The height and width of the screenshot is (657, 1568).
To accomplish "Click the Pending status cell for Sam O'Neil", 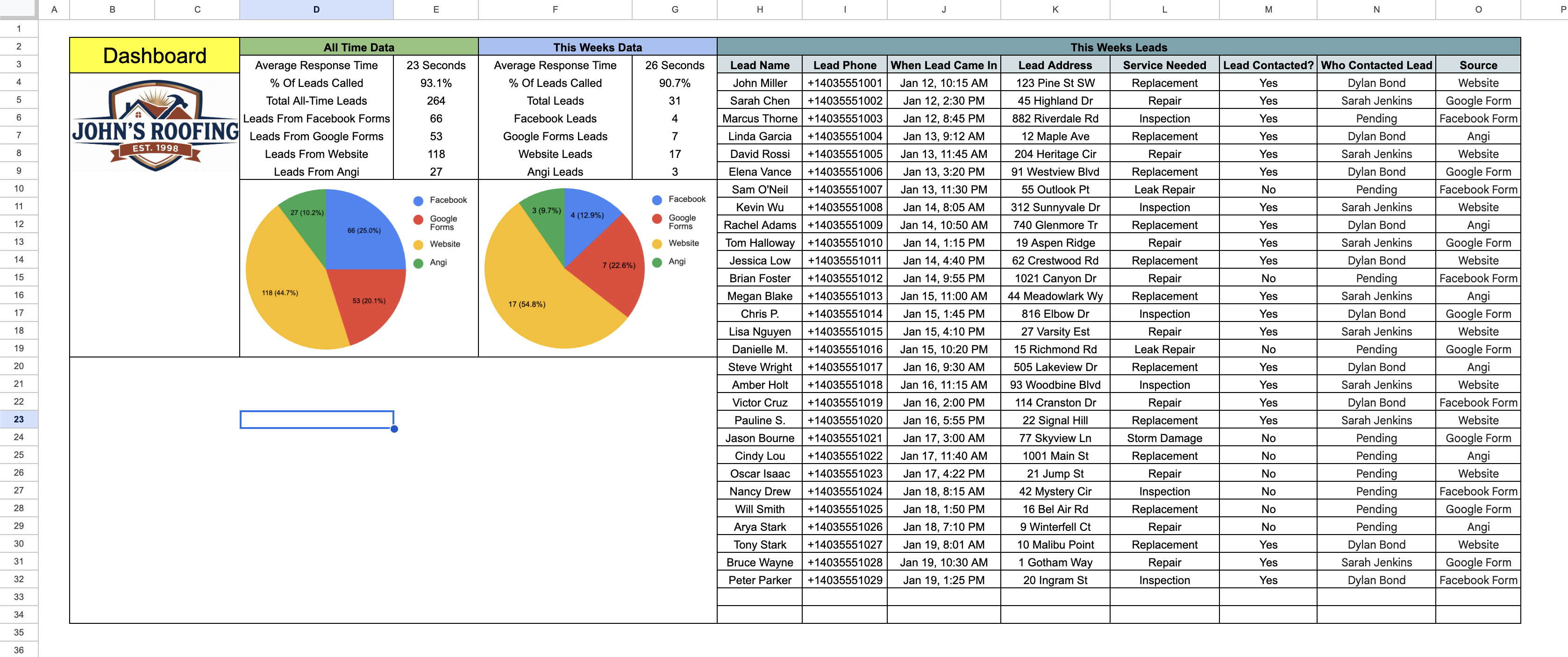I will pos(1376,189).
